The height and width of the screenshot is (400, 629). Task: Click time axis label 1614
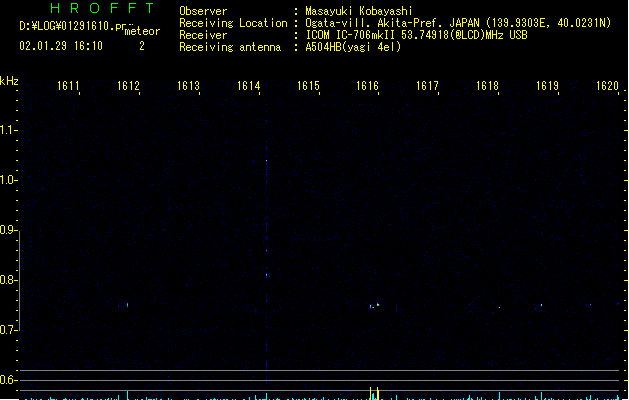click(x=248, y=86)
